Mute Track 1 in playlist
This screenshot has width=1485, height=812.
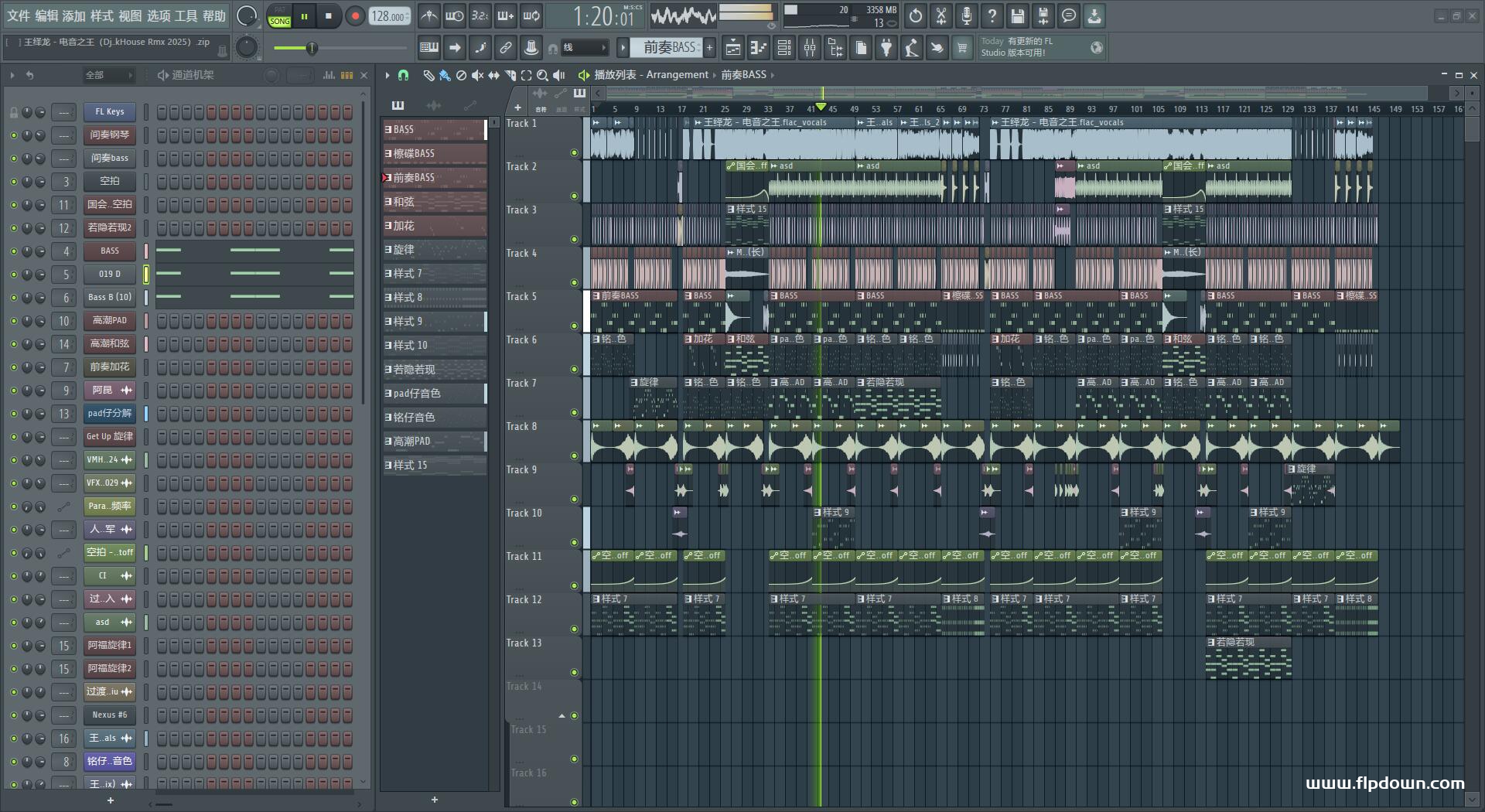[574, 152]
